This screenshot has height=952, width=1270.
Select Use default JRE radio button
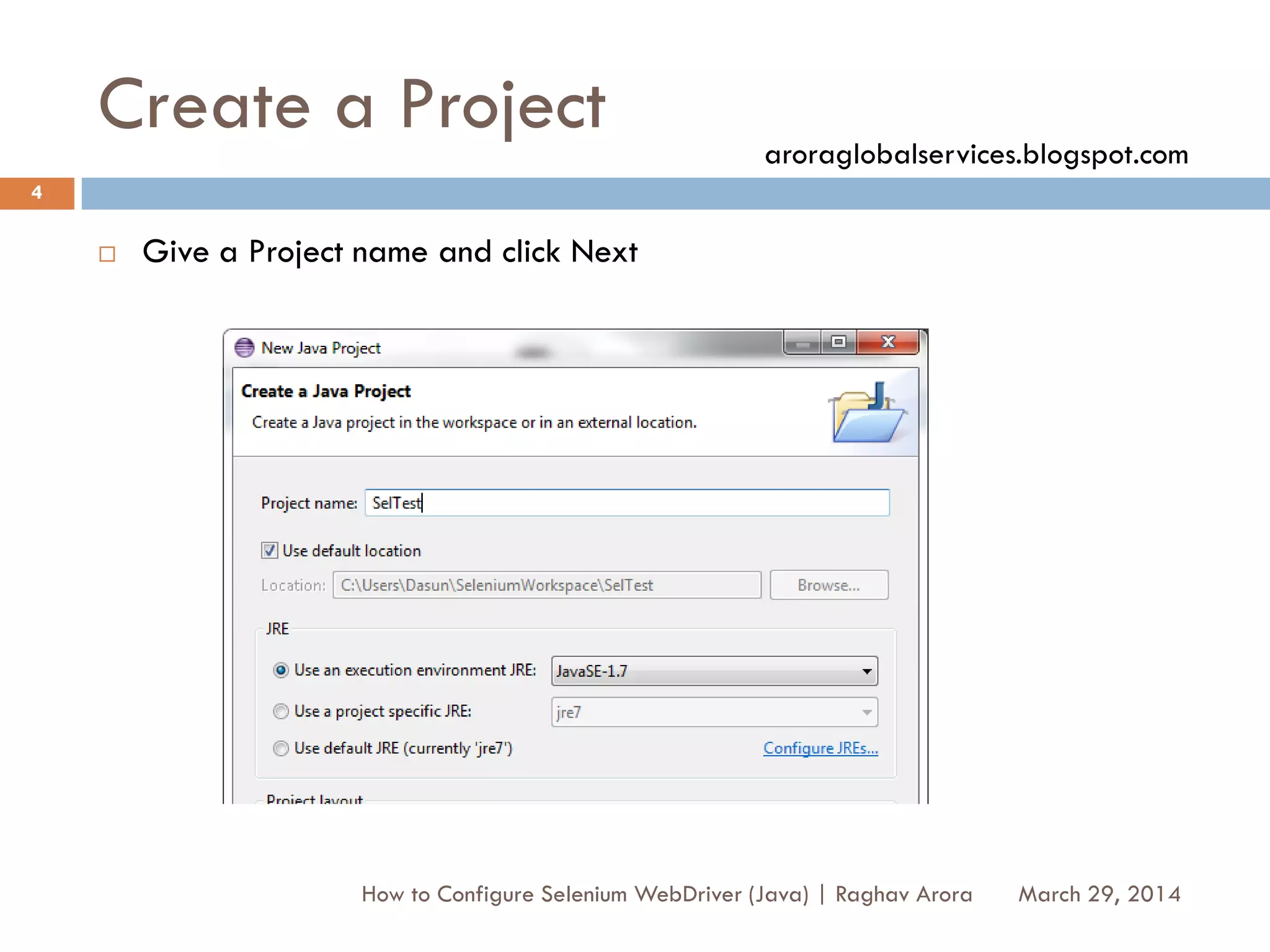281,748
